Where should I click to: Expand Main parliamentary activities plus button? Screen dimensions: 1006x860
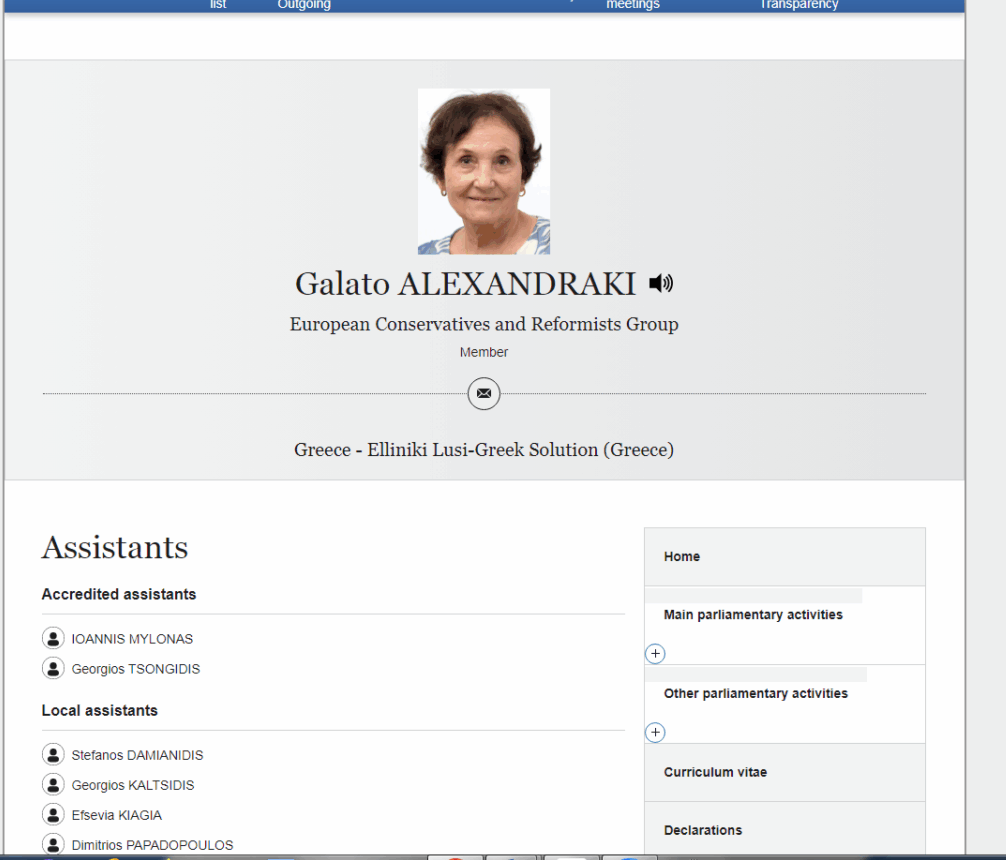(655, 654)
